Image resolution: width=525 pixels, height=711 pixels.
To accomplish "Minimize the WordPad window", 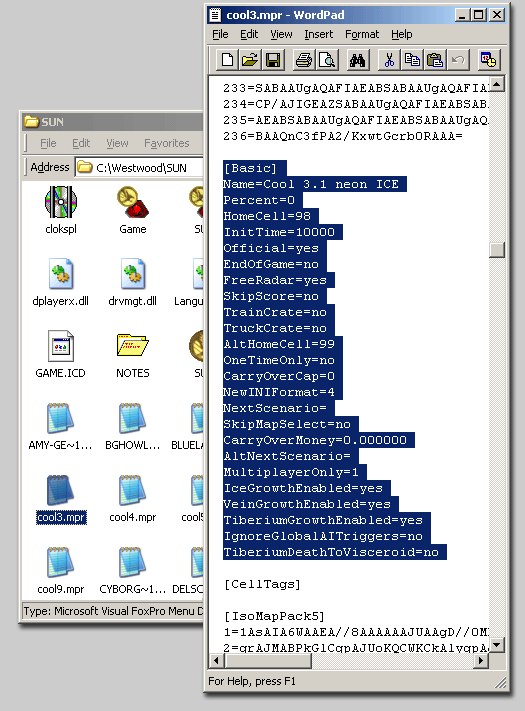I will coord(463,15).
